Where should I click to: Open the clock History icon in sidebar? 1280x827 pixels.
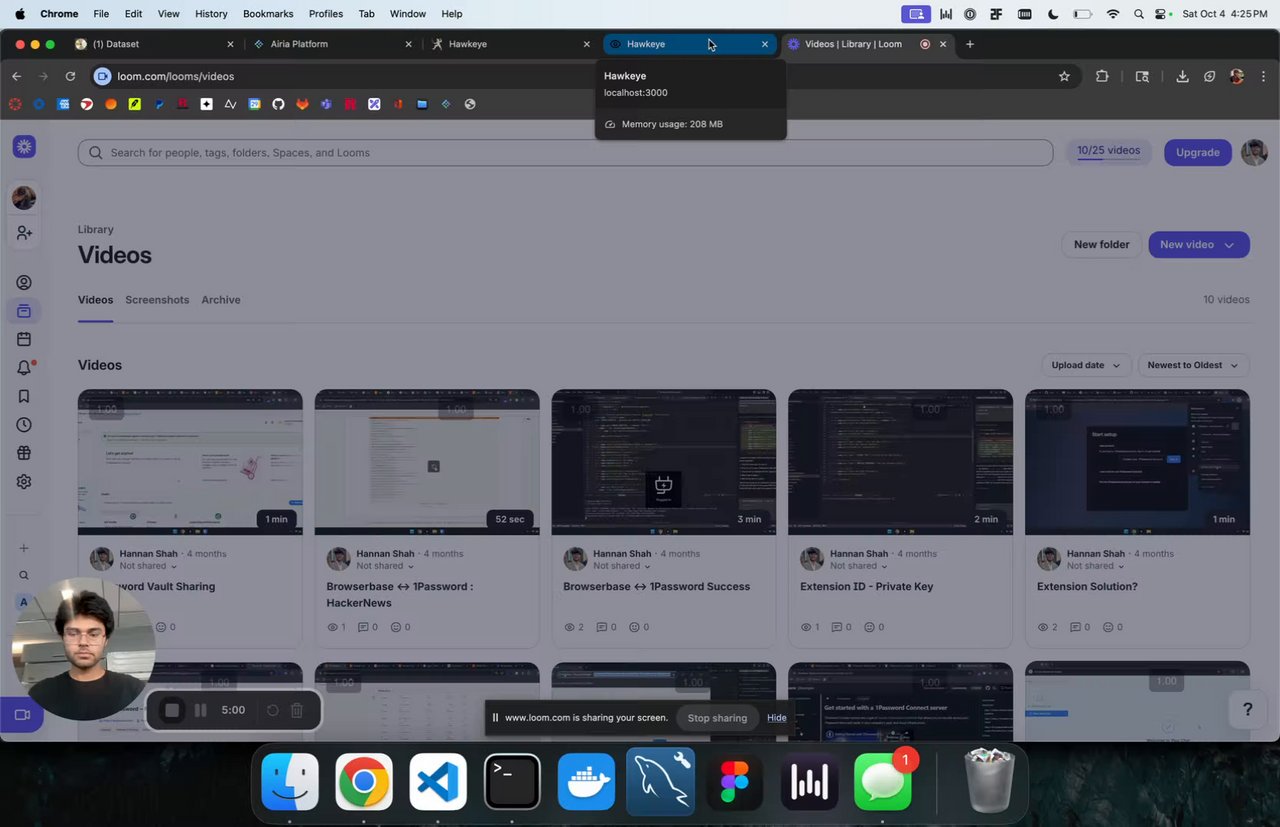pos(24,425)
